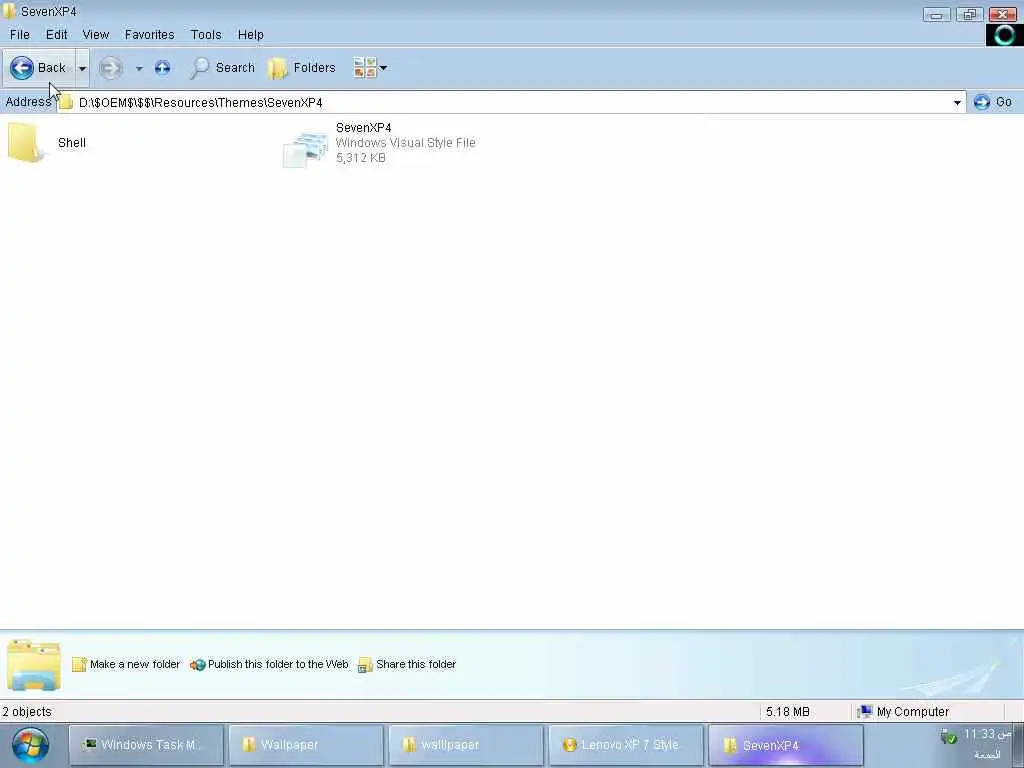Open the Tools menu
This screenshot has width=1024, height=768.
click(206, 35)
